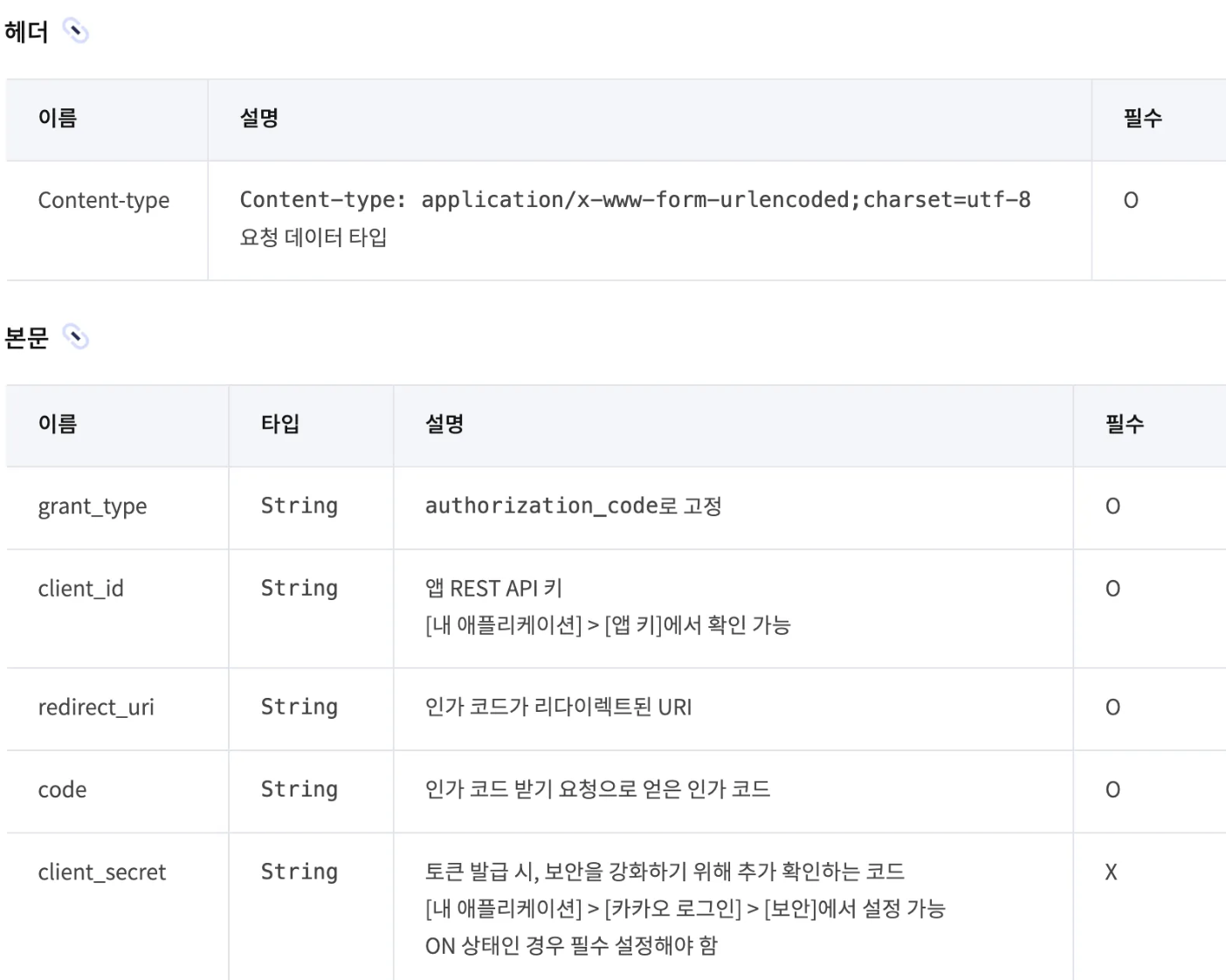Click the anchor link icon beside 헤더
The height and width of the screenshot is (980, 1226).
[x=76, y=32]
